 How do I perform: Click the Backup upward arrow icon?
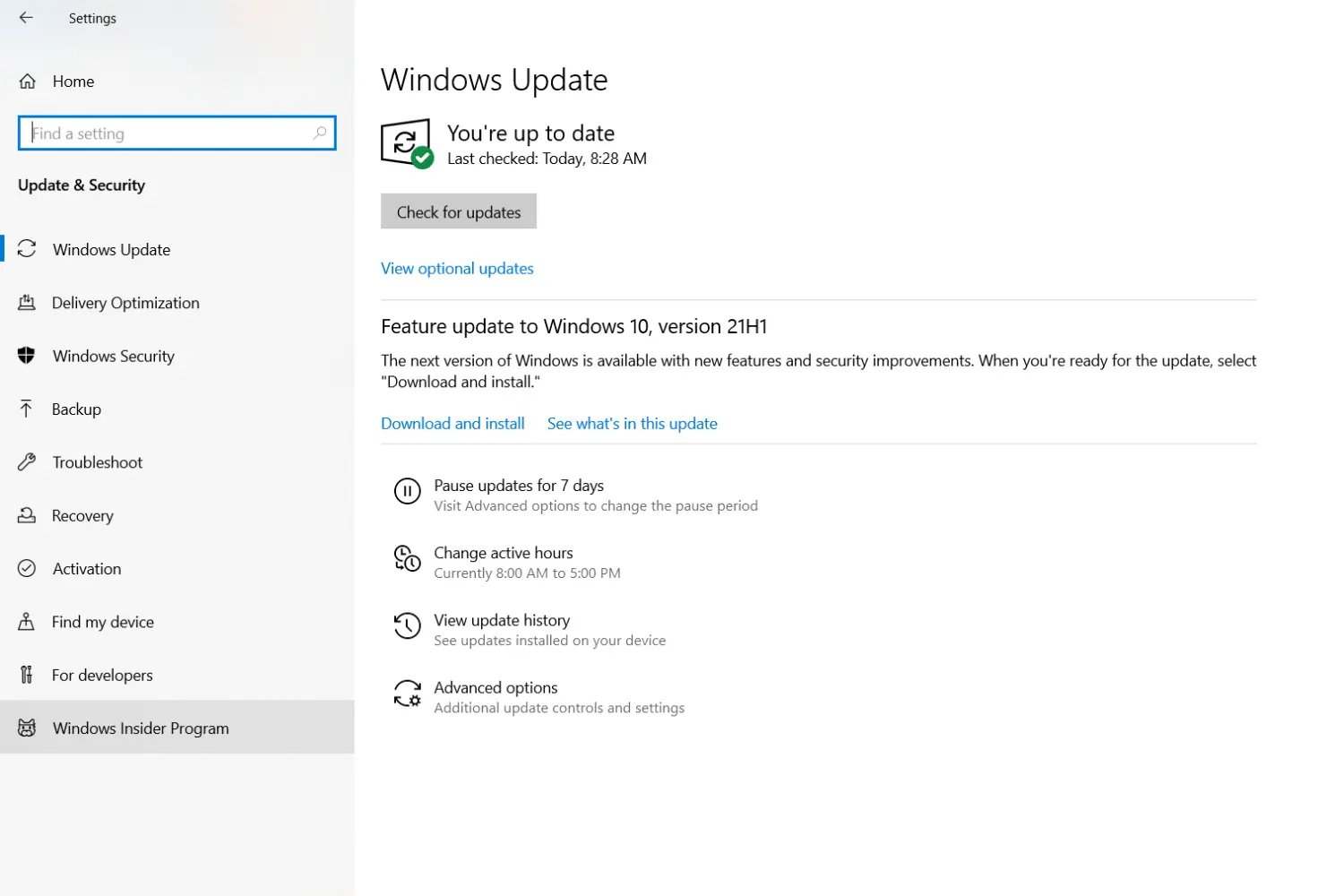tap(27, 409)
